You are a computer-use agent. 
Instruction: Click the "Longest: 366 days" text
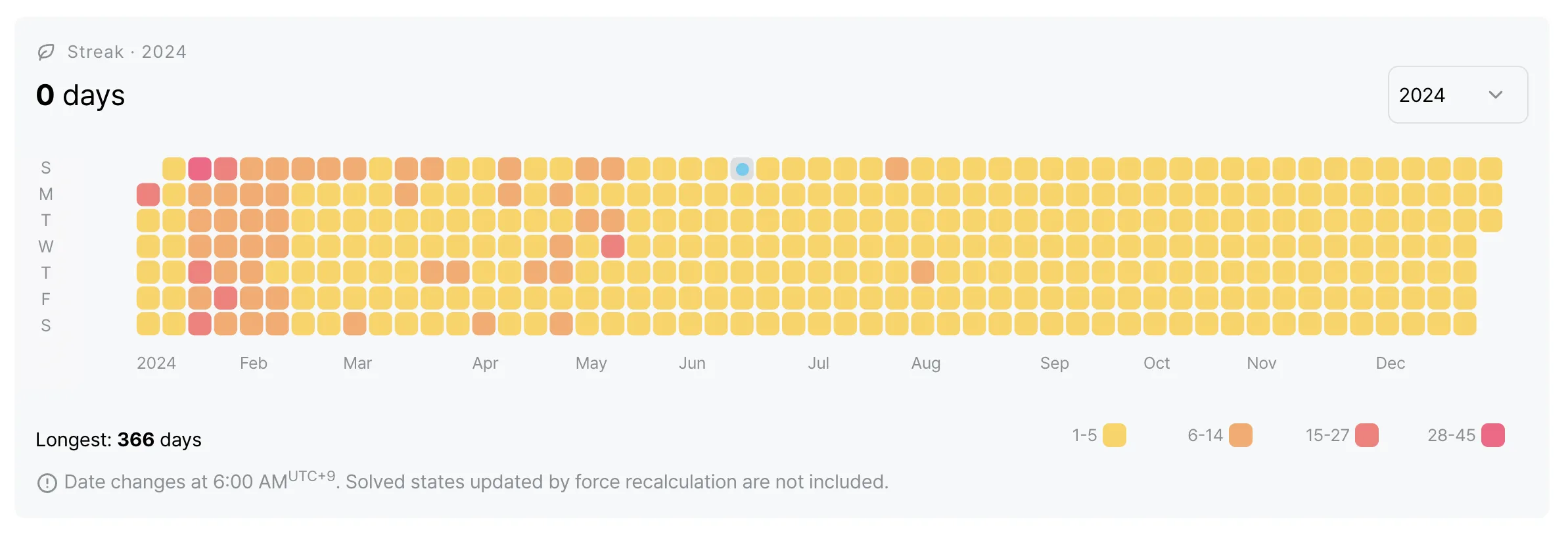click(118, 440)
